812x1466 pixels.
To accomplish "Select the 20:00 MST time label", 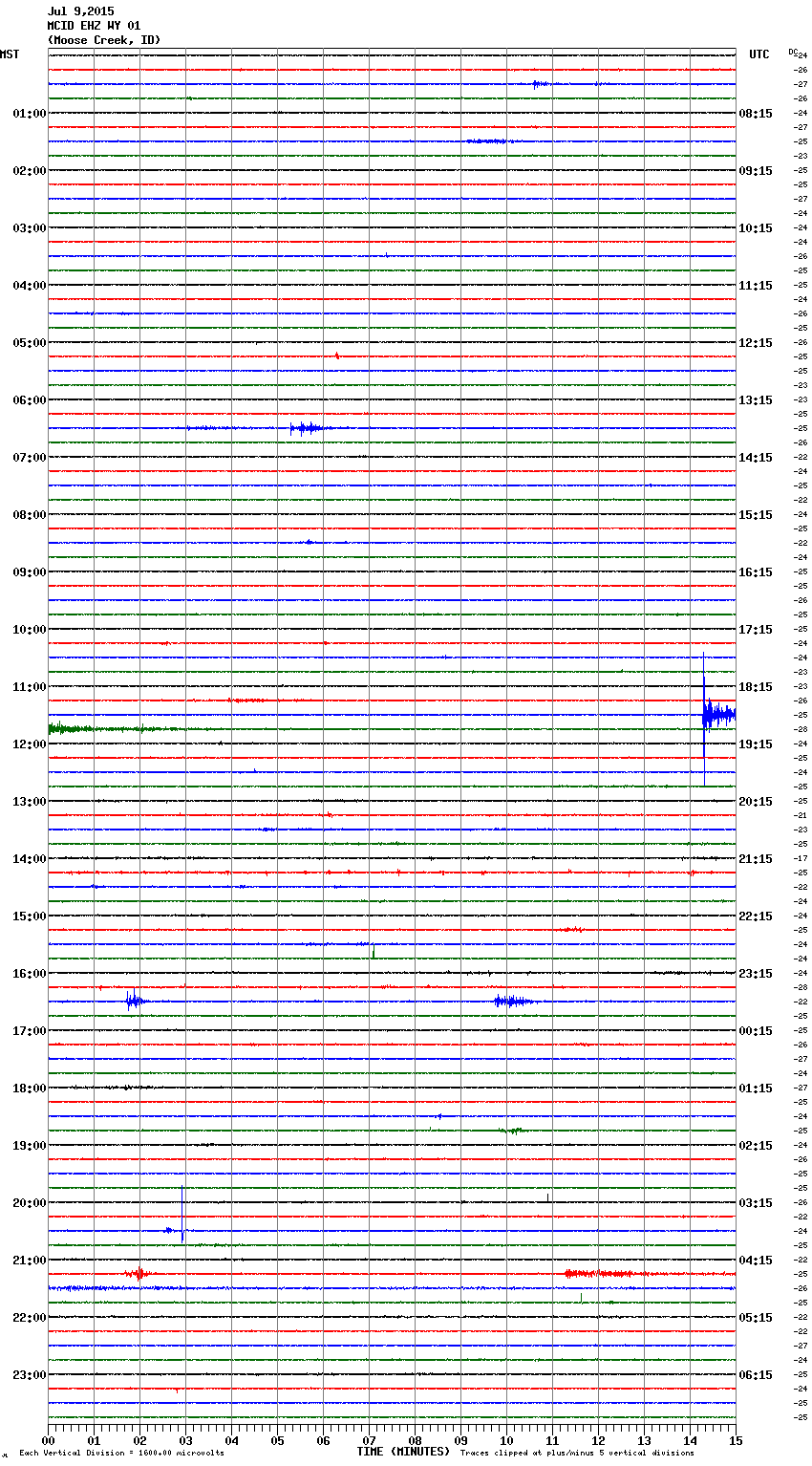I will point(30,1203).
